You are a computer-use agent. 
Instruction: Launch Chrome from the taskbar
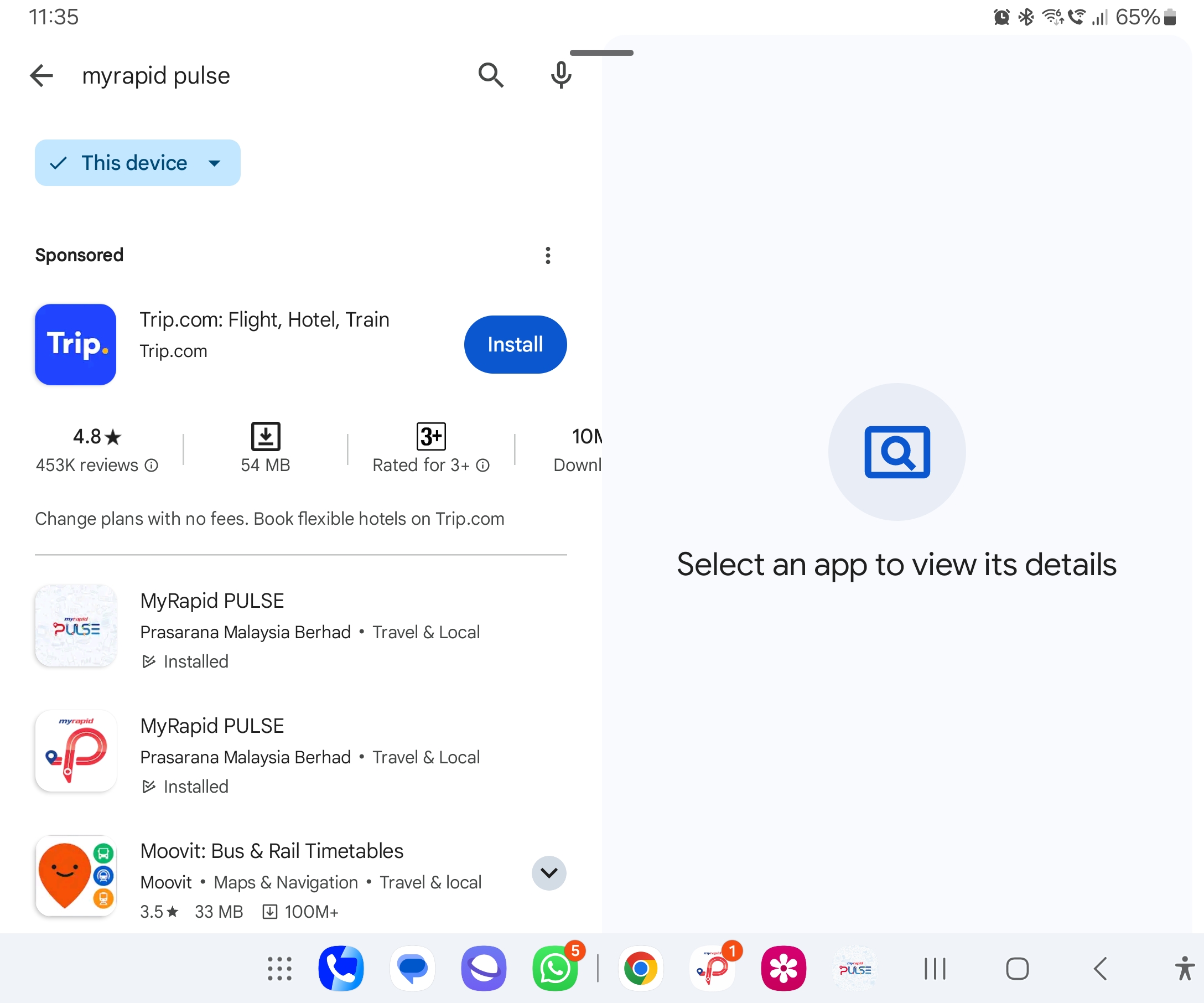tap(640, 969)
